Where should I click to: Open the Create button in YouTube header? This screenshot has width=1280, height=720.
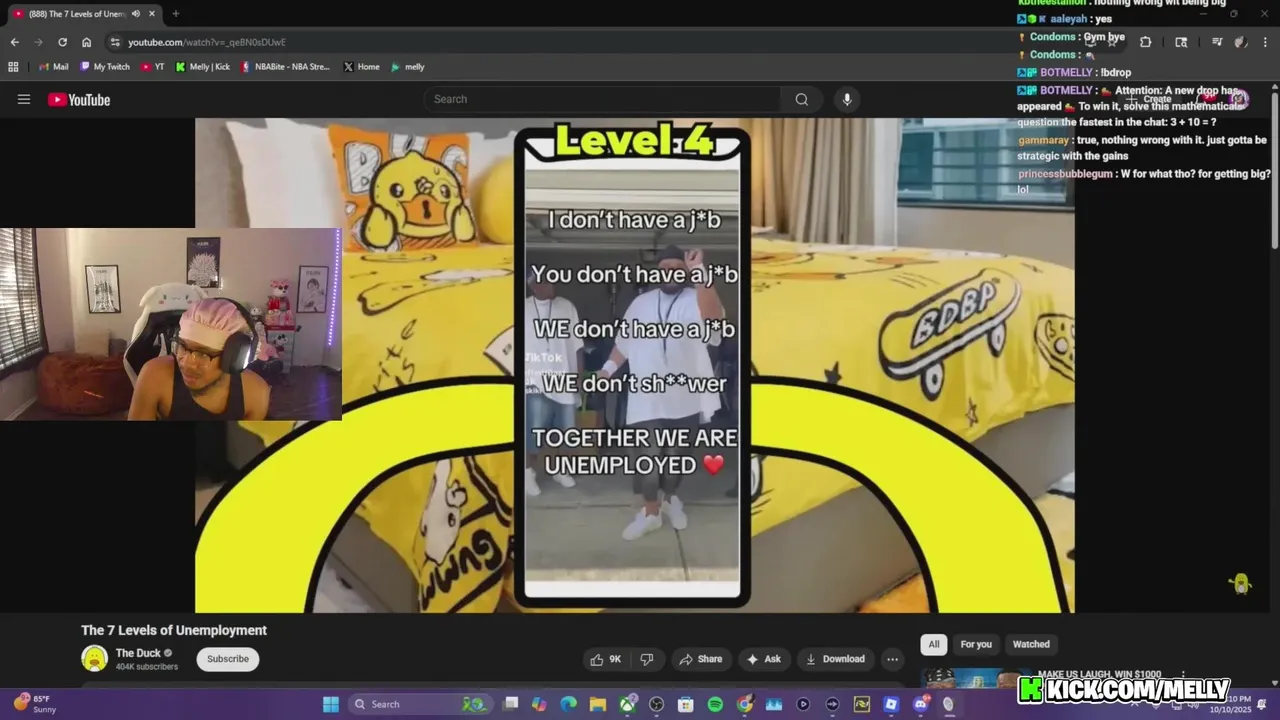tap(1151, 99)
